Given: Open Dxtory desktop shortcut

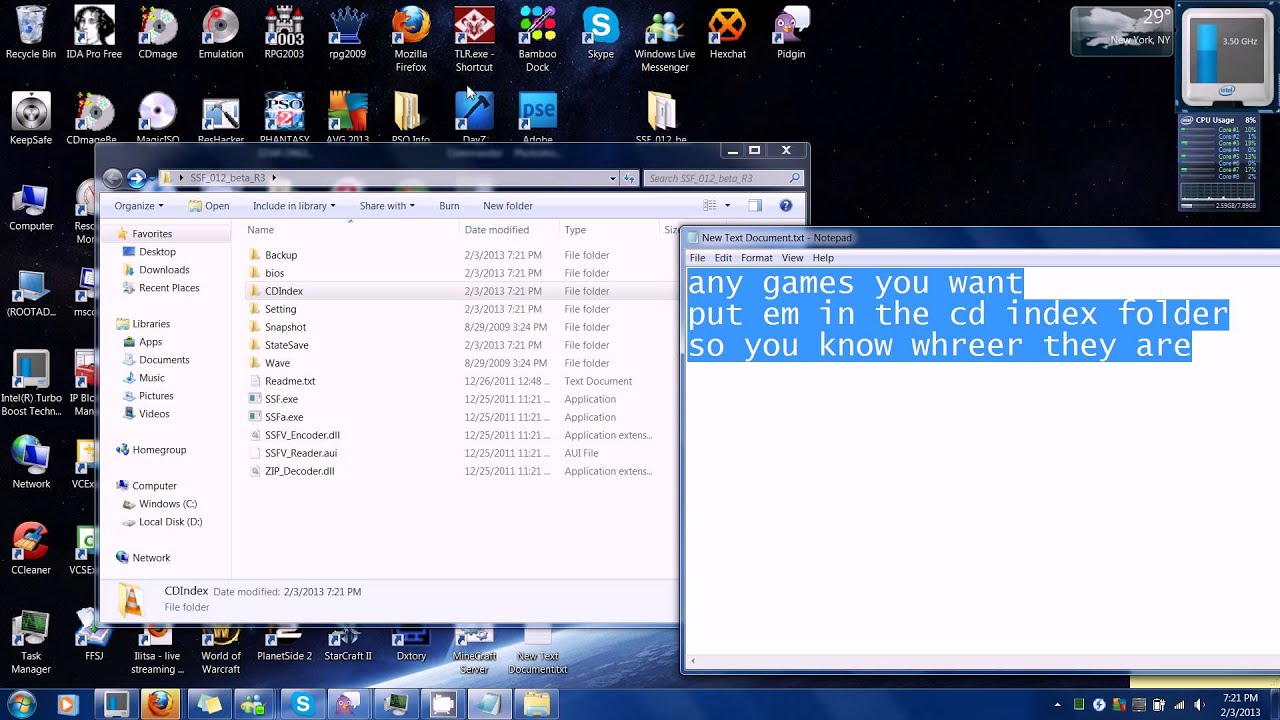Looking at the screenshot, I should tap(411, 644).
